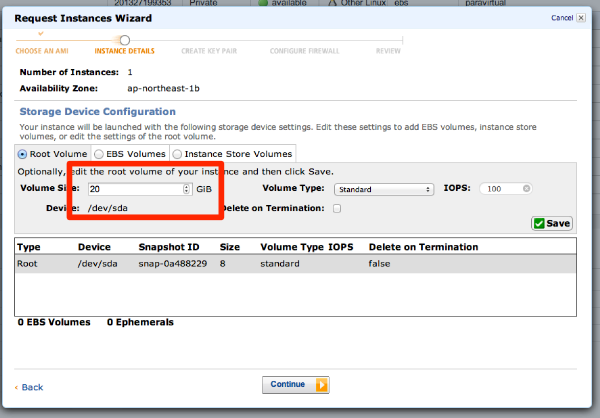
Task: Select the Root row in the volume table
Action: click(295, 264)
